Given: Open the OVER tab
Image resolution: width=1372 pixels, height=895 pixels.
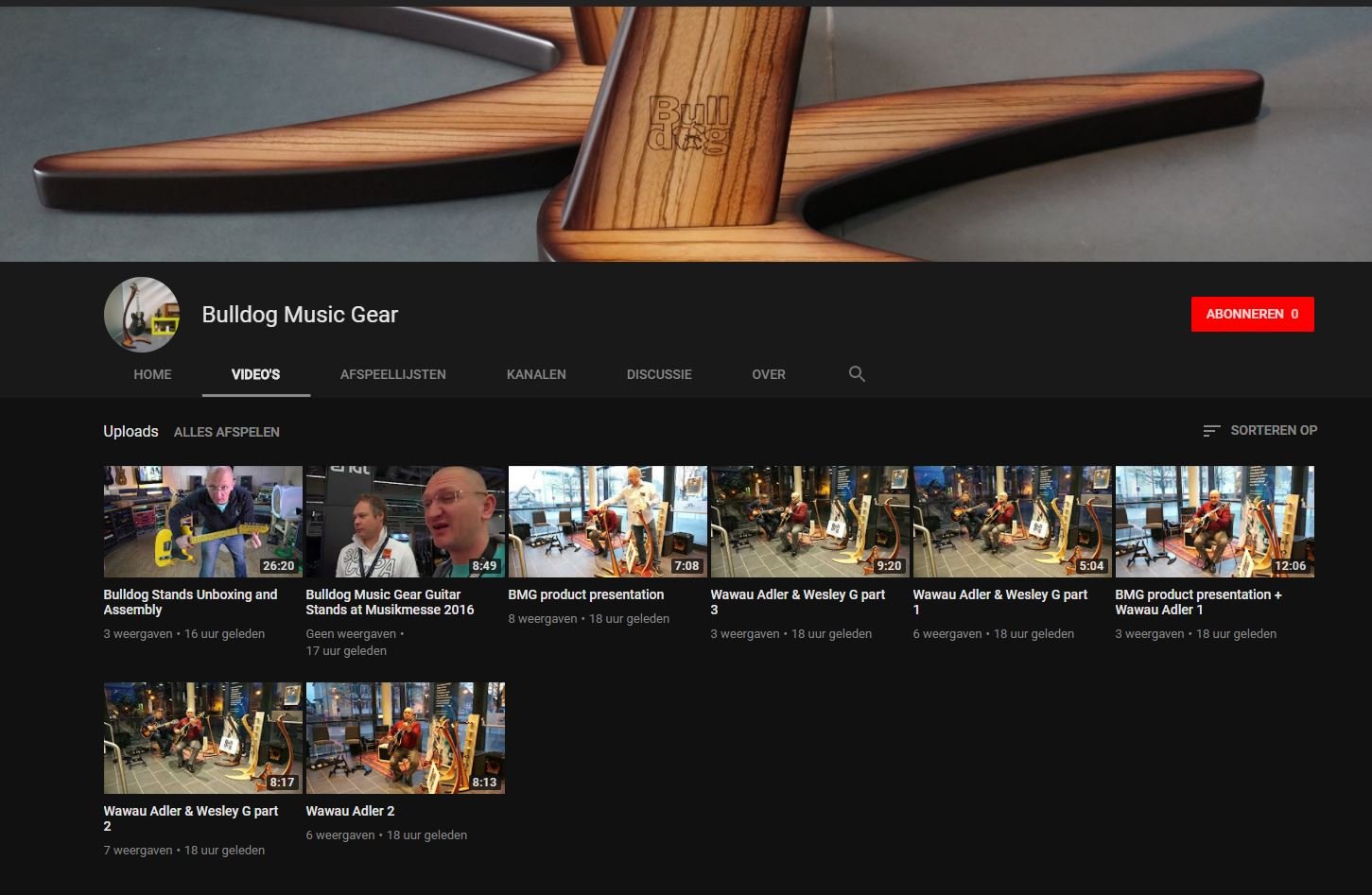Looking at the screenshot, I should click(769, 374).
